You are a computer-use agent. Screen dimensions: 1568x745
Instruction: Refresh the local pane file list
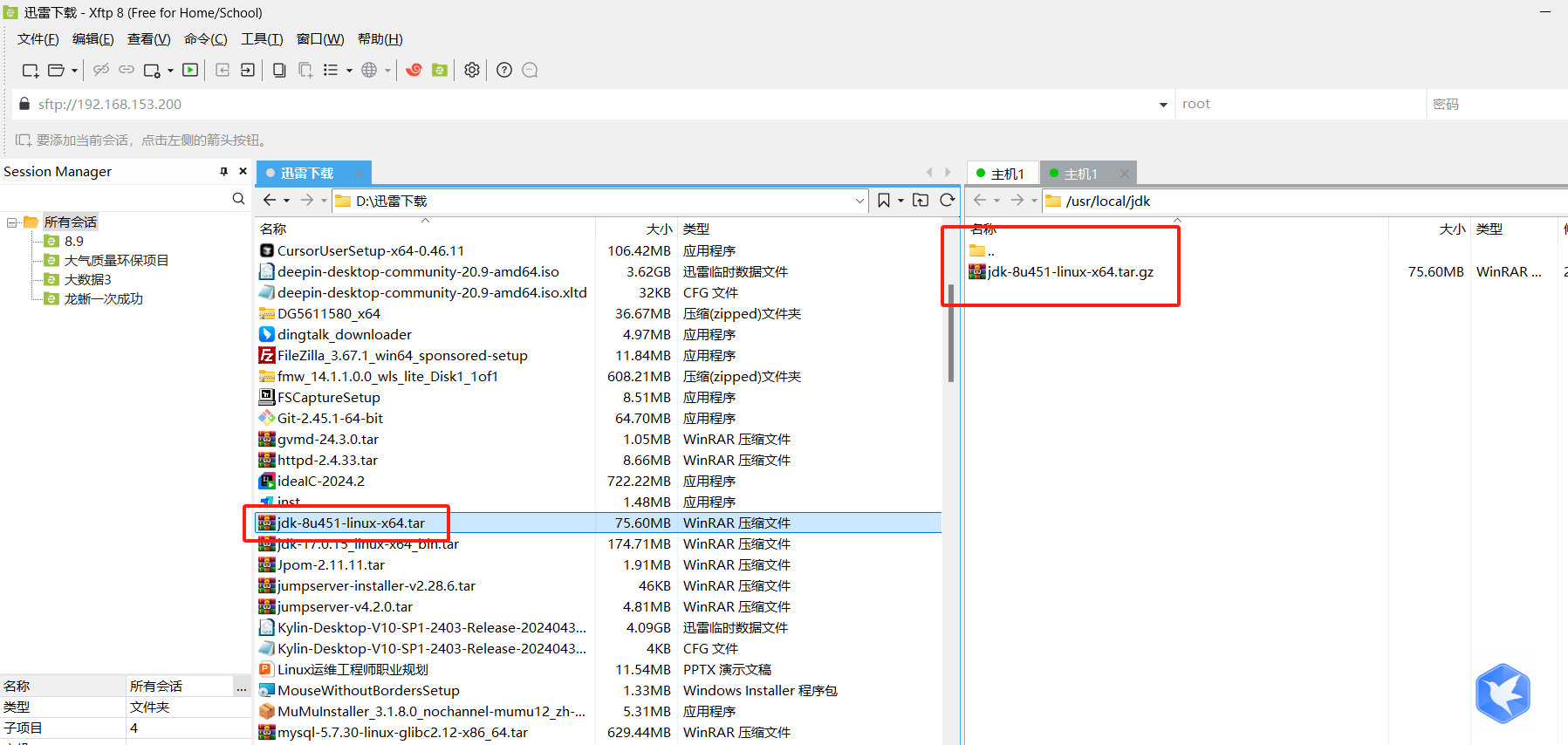tap(948, 201)
